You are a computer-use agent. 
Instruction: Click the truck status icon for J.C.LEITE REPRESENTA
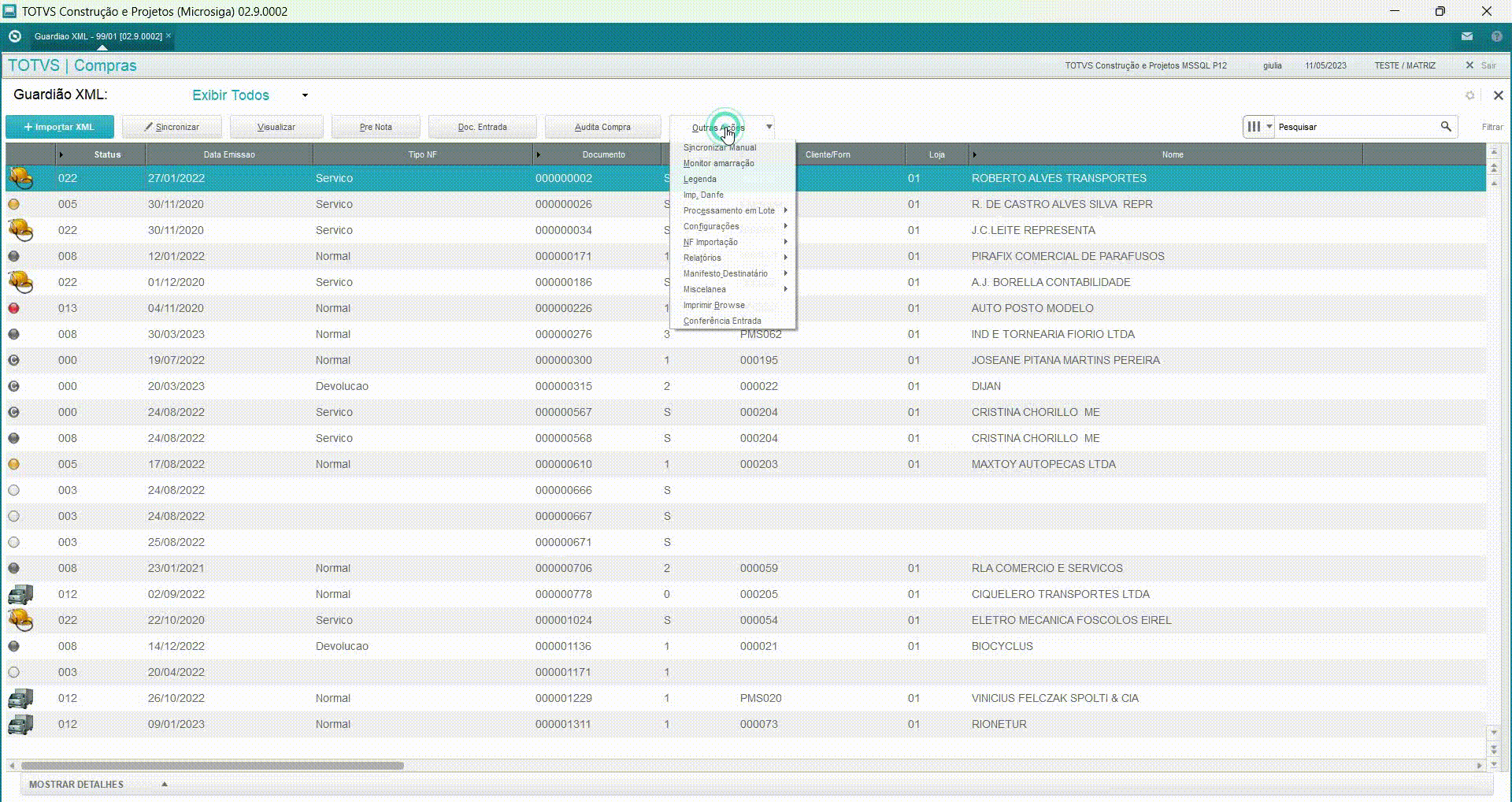tap(20, 230)
